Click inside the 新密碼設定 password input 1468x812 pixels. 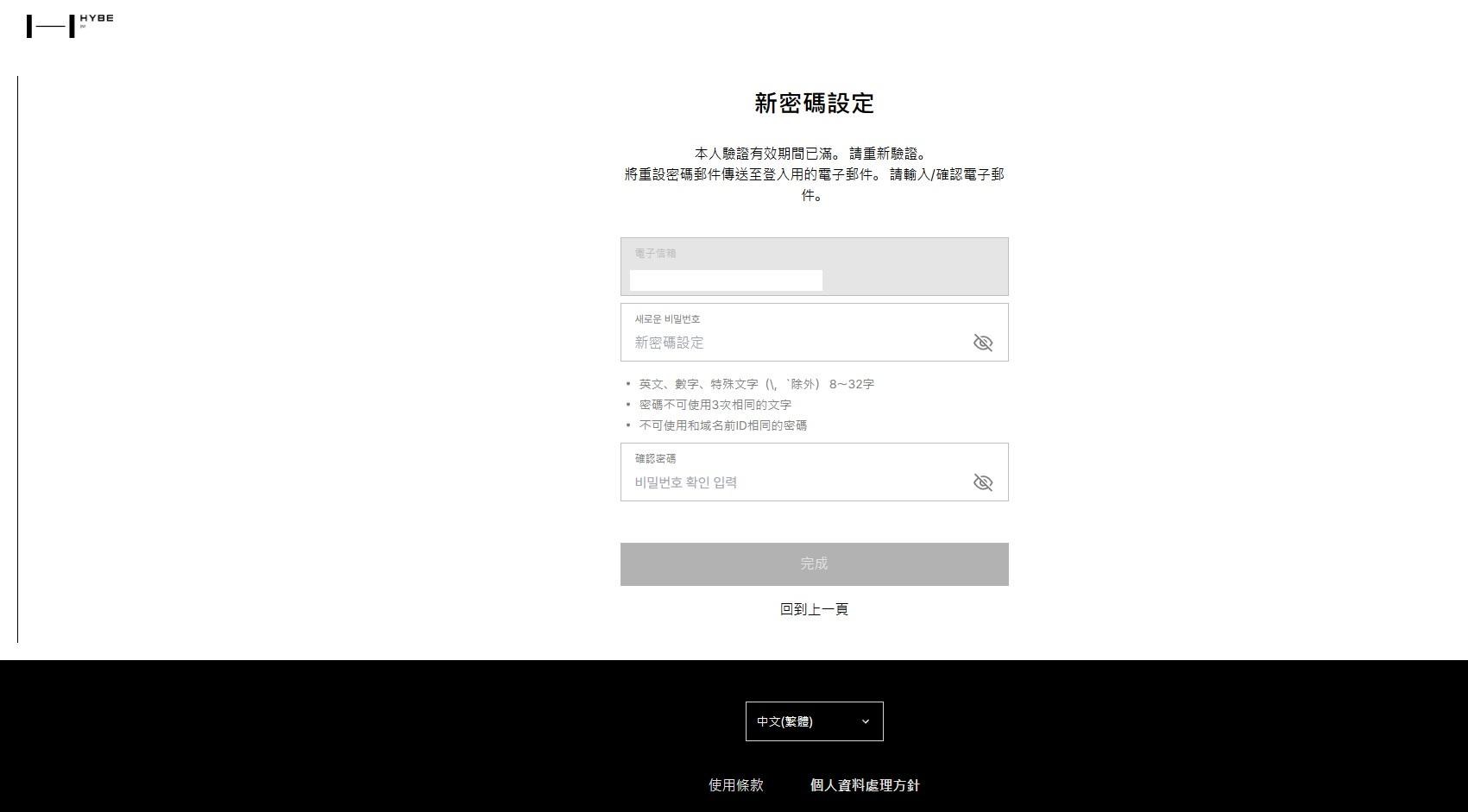click(798, 343)
